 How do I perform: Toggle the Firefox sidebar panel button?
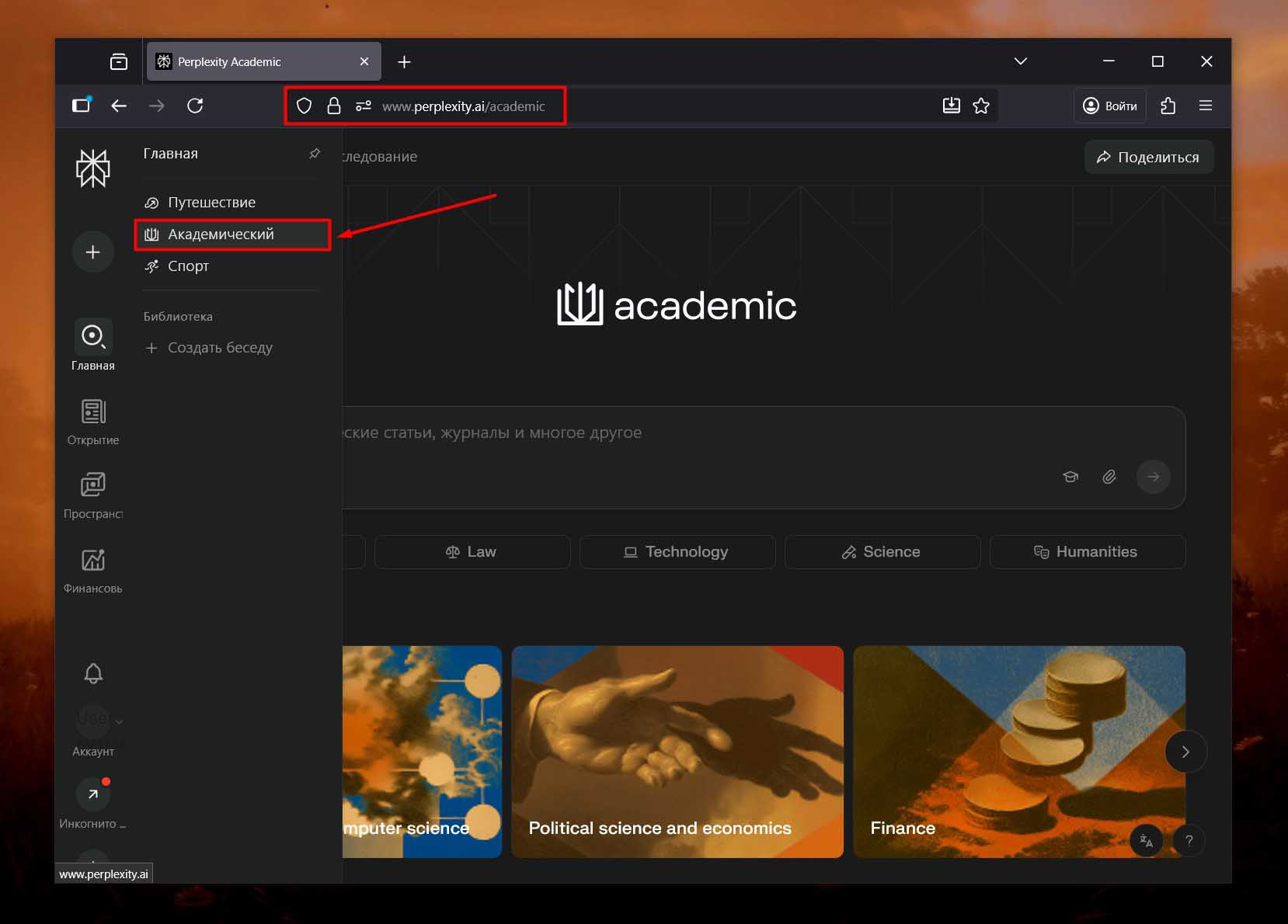tap(82, 106)
